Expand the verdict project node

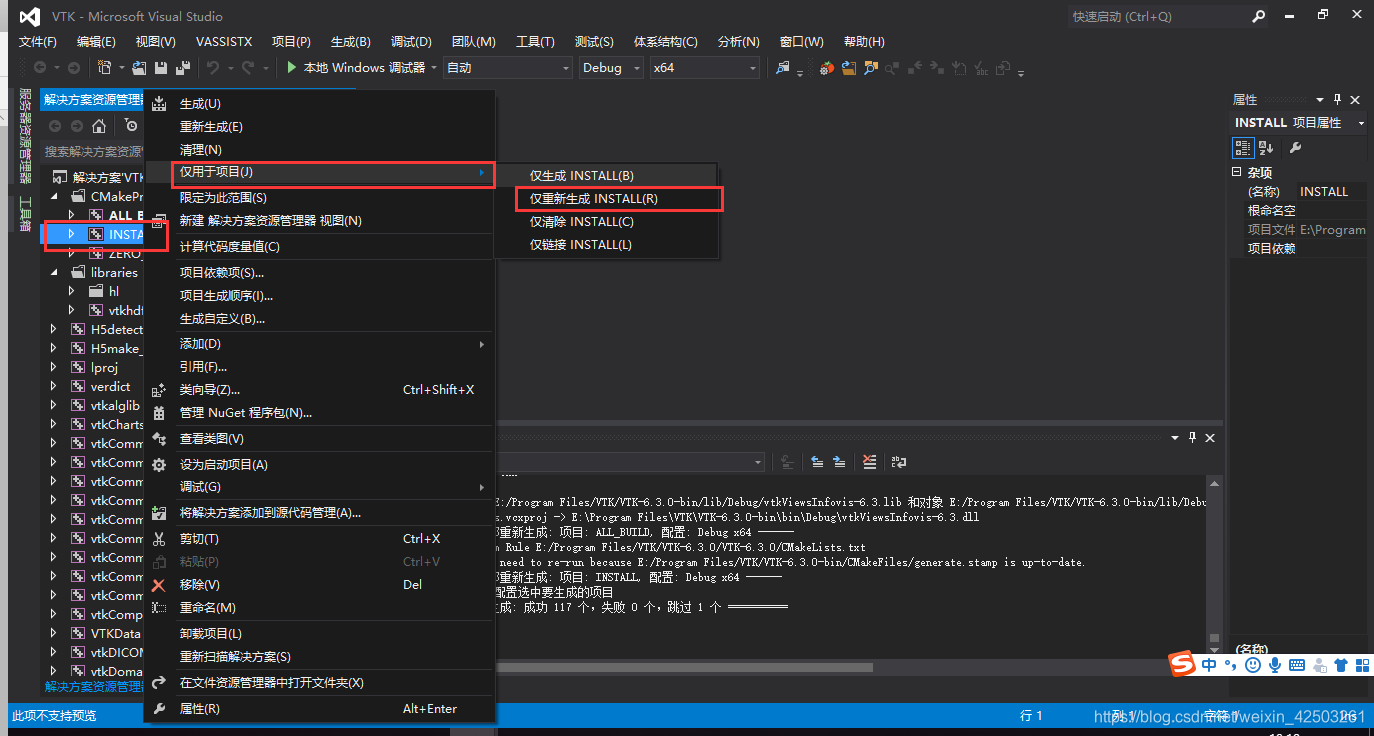click(54, 386)
